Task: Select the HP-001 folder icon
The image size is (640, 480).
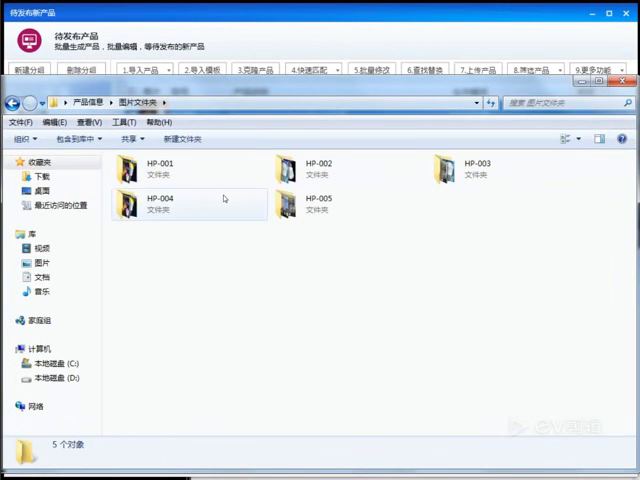Action: click(127, 169)
